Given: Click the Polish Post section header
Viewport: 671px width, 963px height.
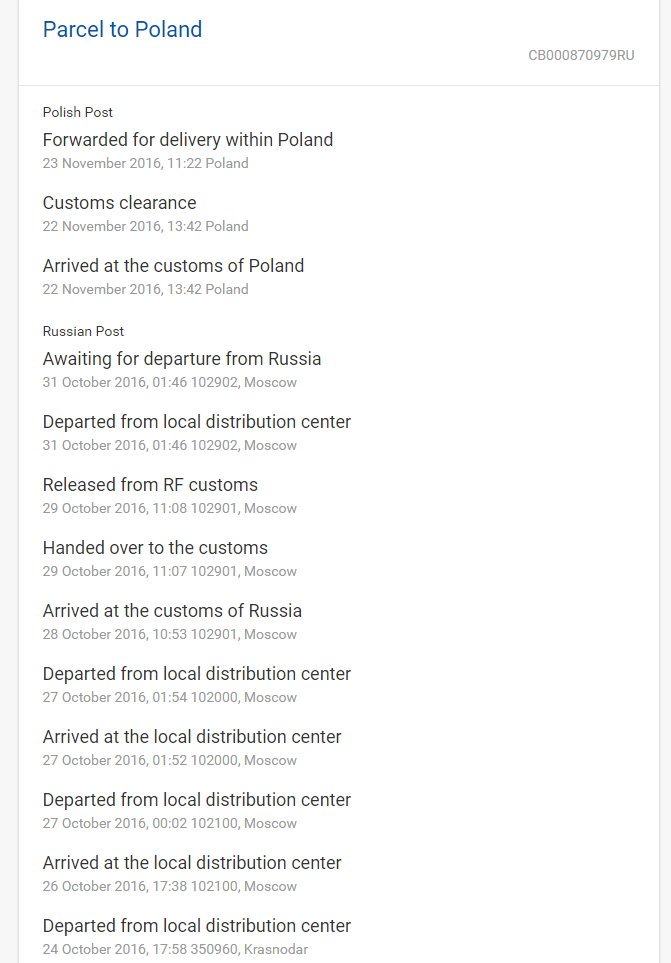Looking at the screenshot, I should [x=78, y=113].
